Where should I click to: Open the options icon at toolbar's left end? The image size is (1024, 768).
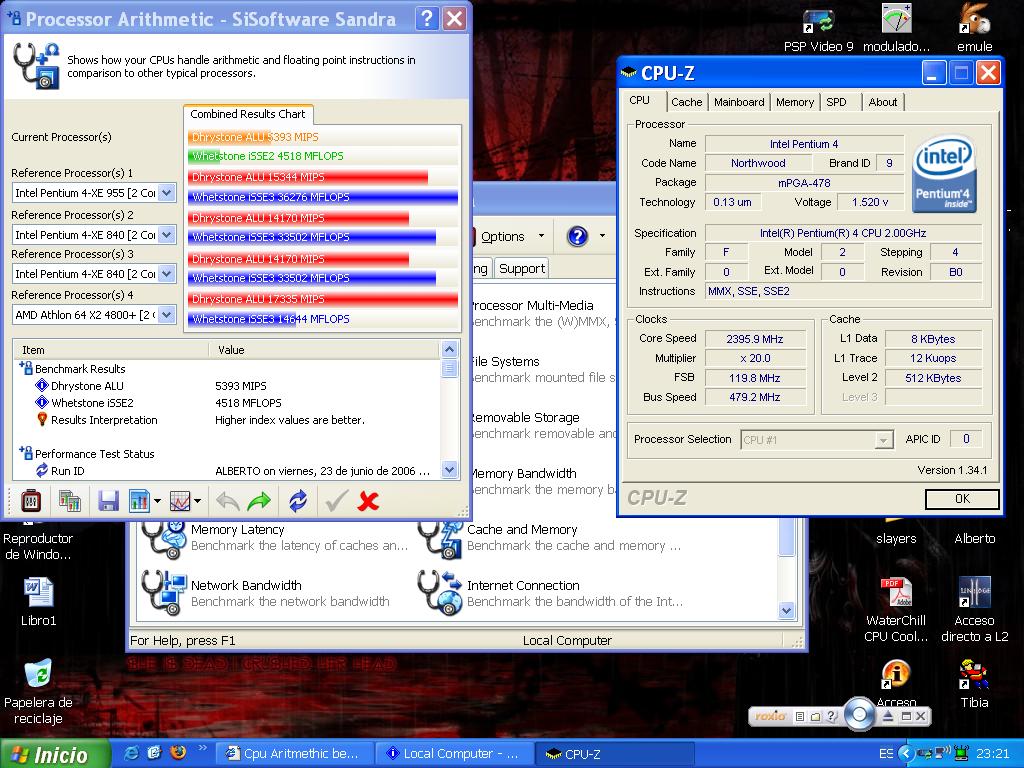pyautogui.click(x=30, y=500)
